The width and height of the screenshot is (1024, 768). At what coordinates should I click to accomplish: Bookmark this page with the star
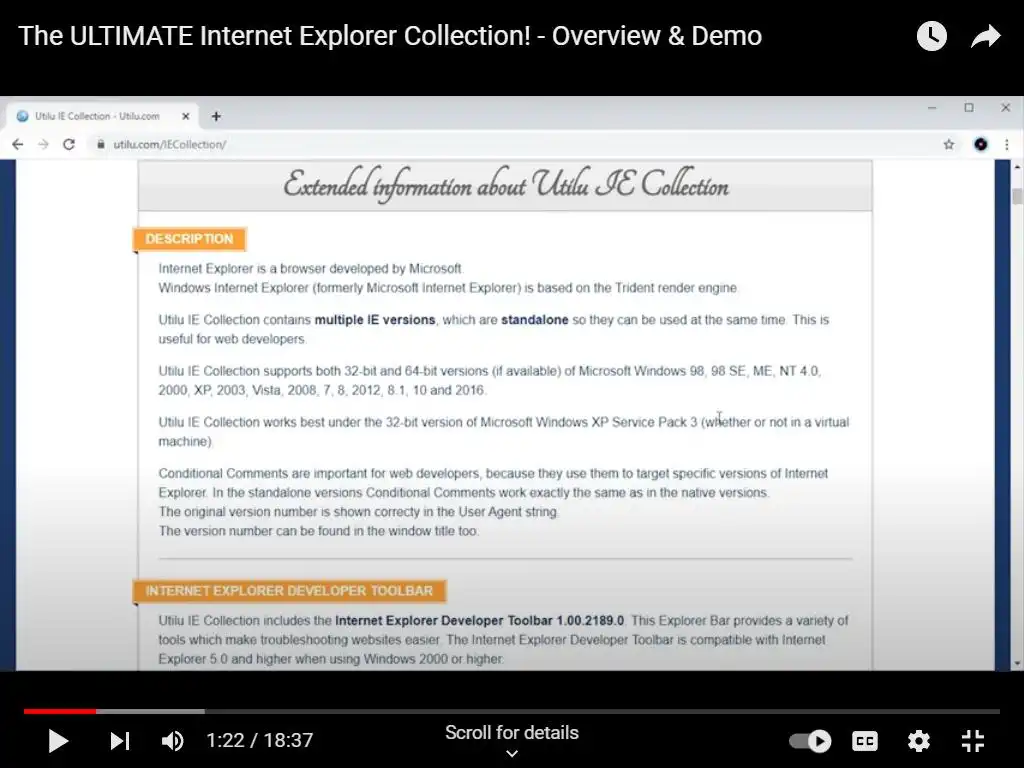(x=949, y=144)
